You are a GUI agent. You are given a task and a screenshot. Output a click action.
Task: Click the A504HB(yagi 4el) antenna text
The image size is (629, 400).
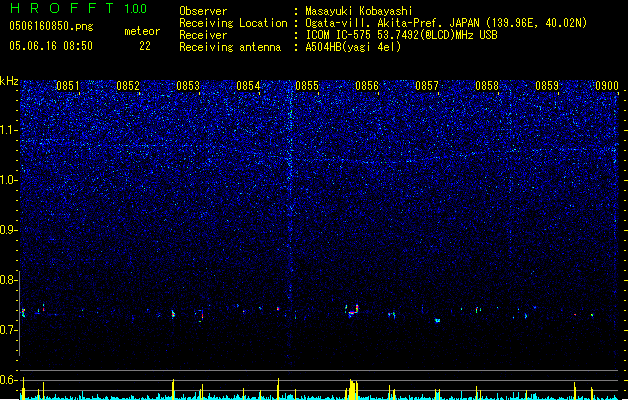(x=353, y=47)
